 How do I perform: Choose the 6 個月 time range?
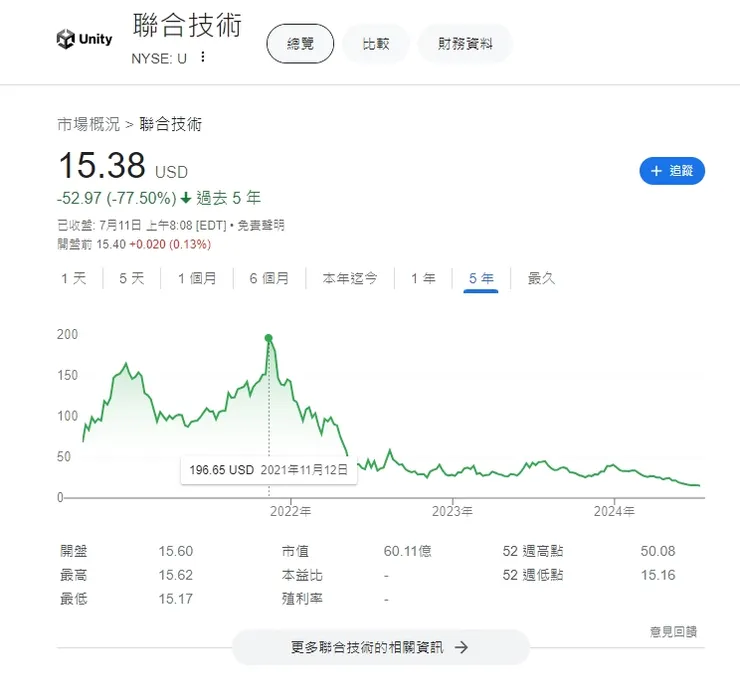point(269,278)
